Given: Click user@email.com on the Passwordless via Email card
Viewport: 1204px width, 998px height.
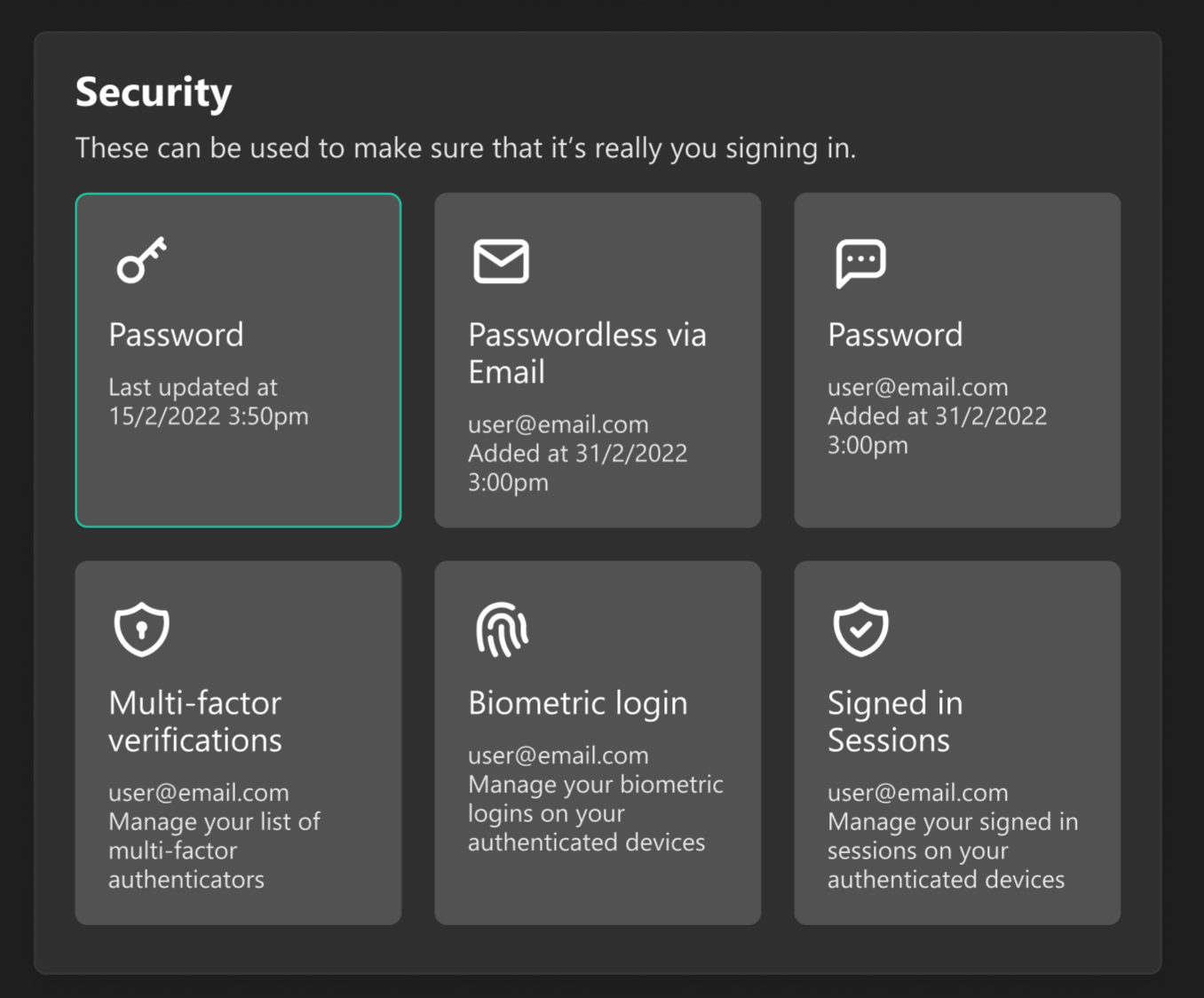Looking at the screenshot, I should pos(558,424).
